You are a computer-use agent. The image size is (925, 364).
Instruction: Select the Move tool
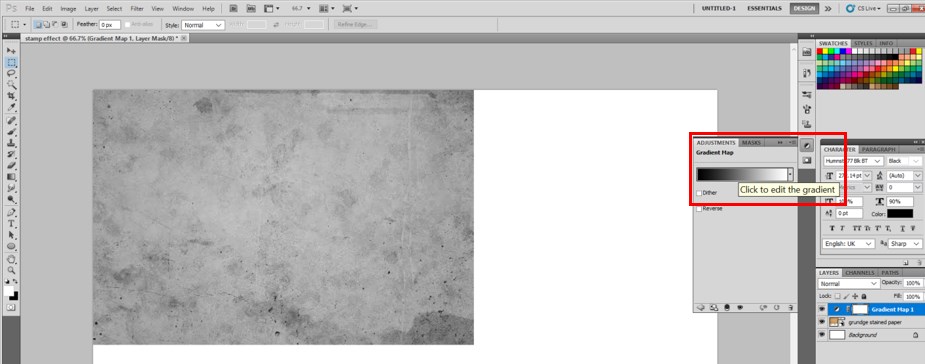point(11,51)
